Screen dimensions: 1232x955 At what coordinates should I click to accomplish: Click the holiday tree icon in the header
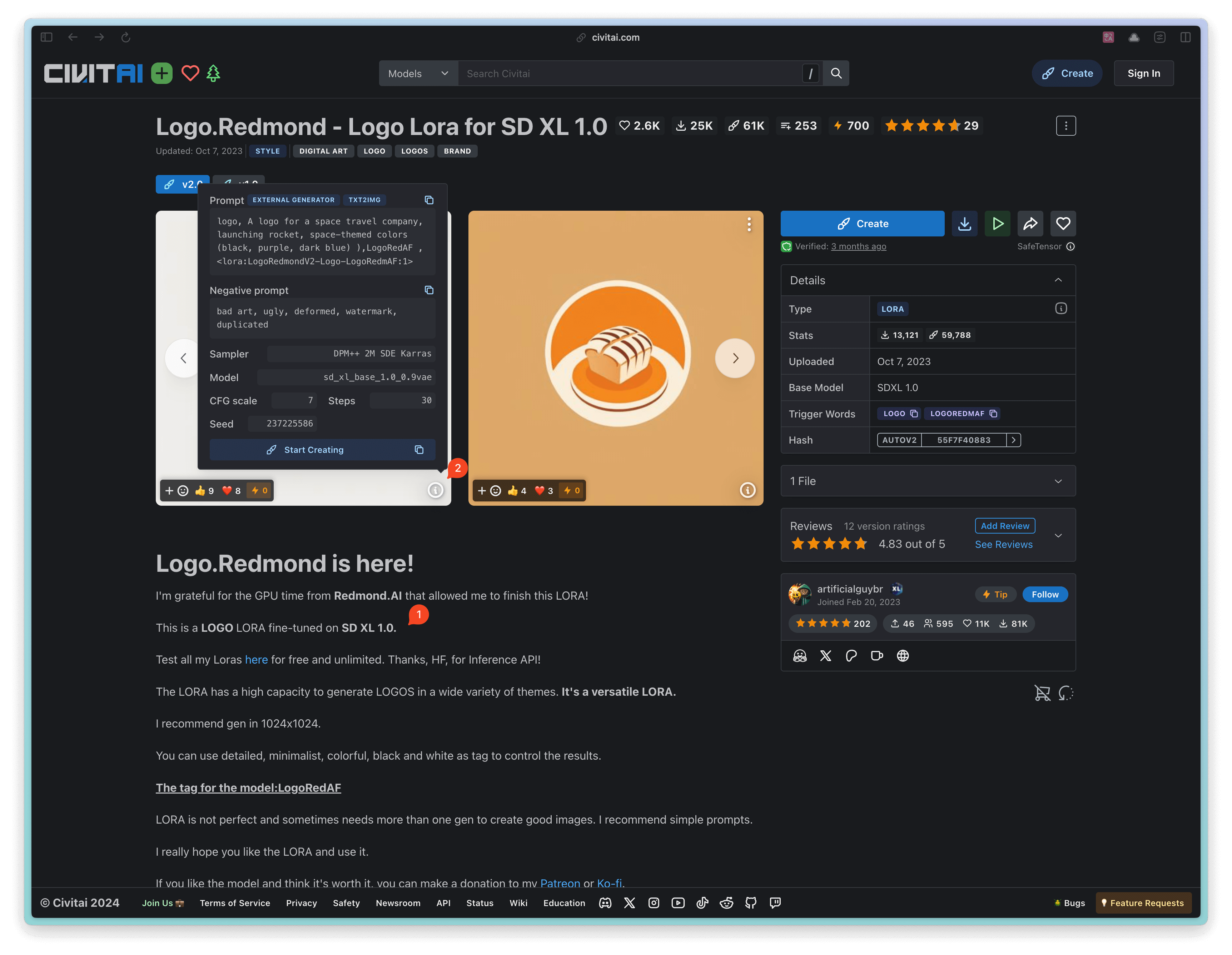(213, 73)
